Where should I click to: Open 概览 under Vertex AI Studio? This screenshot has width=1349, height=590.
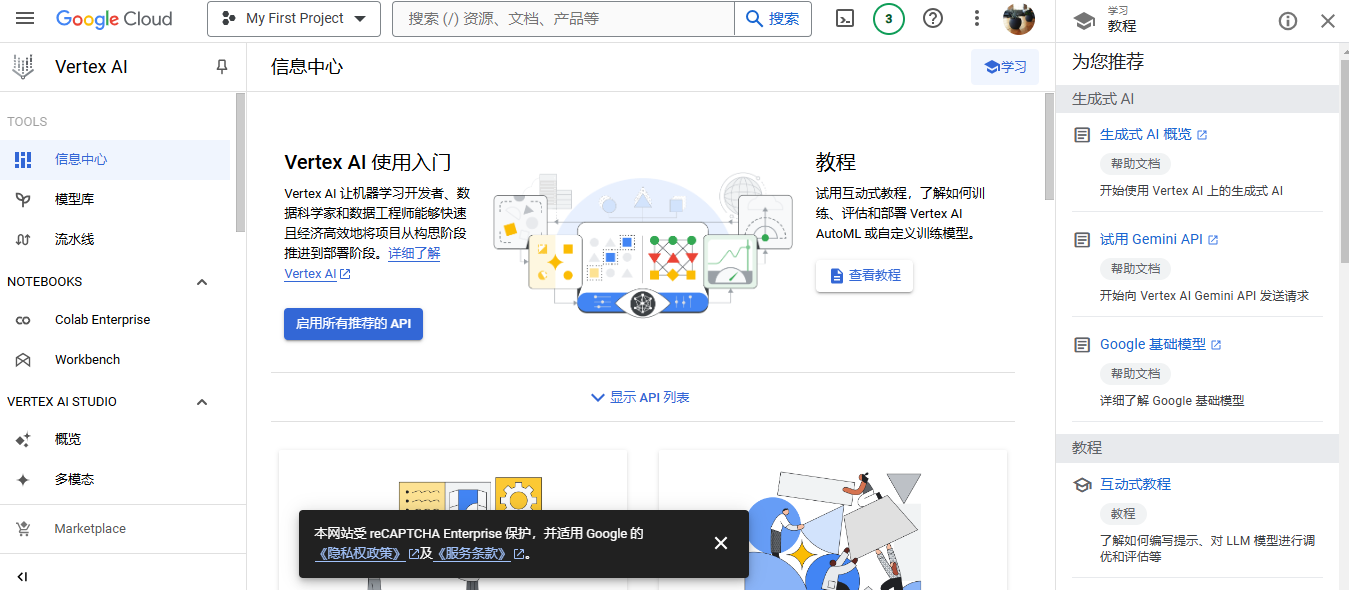coord(115,439)
